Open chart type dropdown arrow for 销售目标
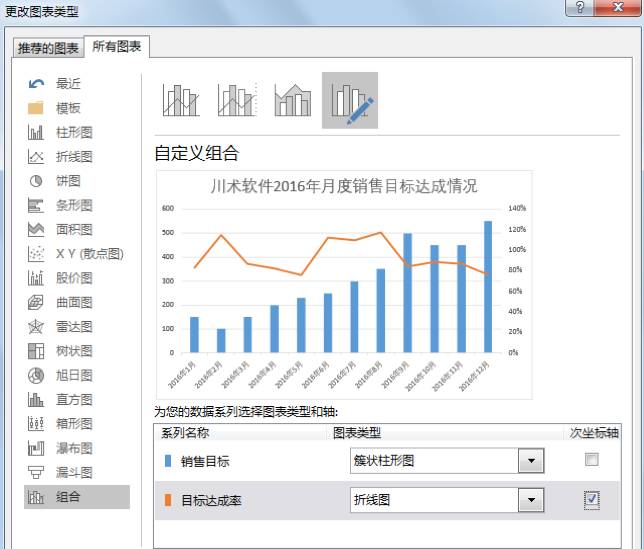The width and height of the screenshot is (644, 549). tap(531, 461)
